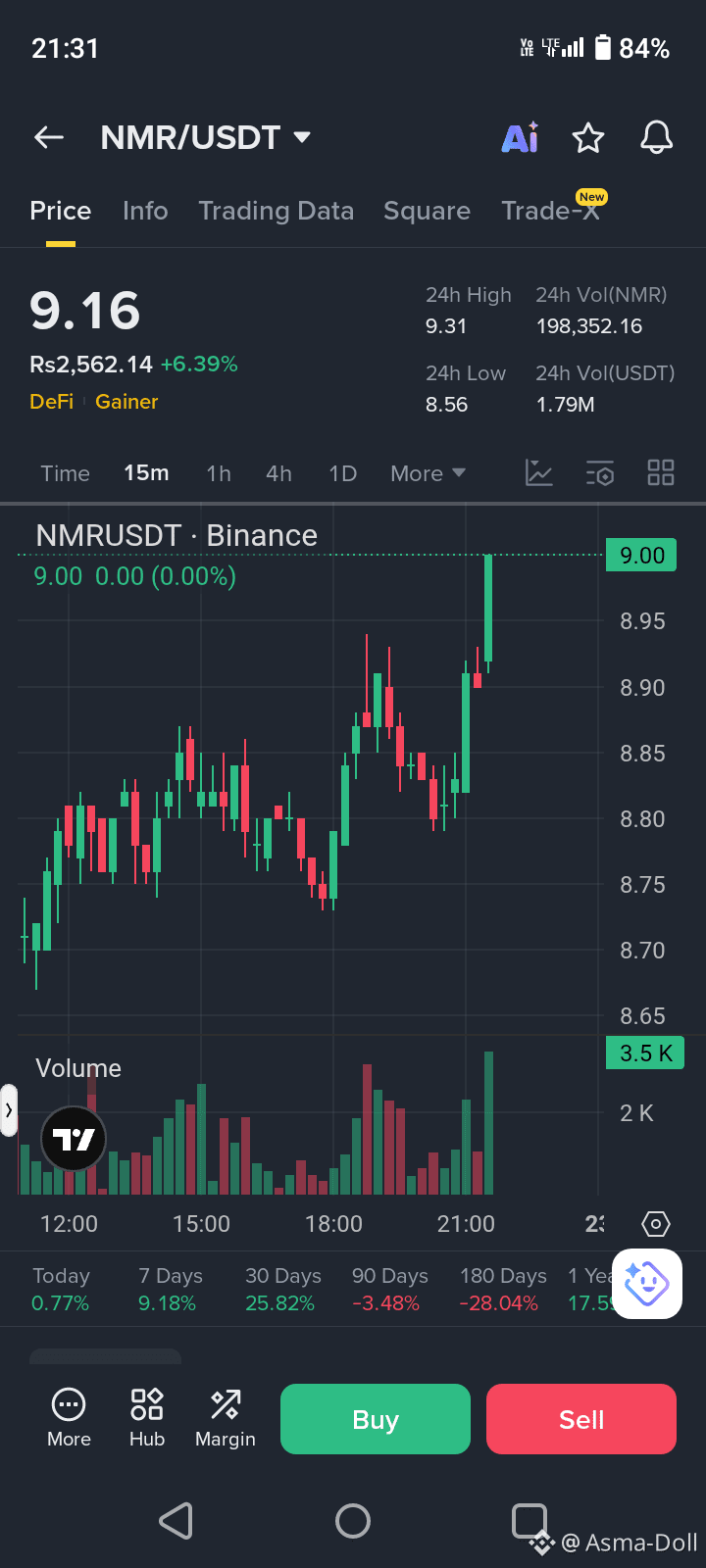This screenshot has height=1568, width=706.
Task: Set a price alert bell
Action: 657,138
